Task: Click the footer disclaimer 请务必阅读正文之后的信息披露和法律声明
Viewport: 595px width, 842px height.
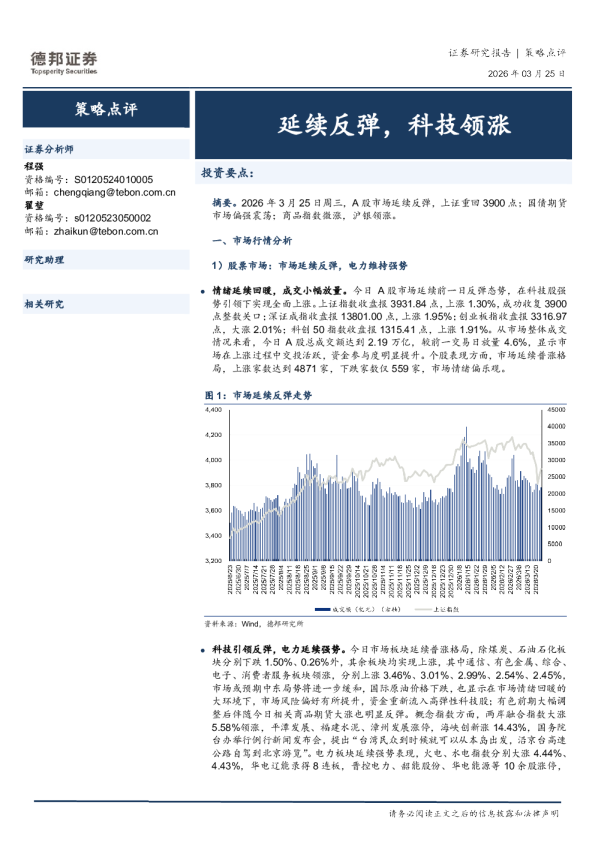Action: coord(474,814)
